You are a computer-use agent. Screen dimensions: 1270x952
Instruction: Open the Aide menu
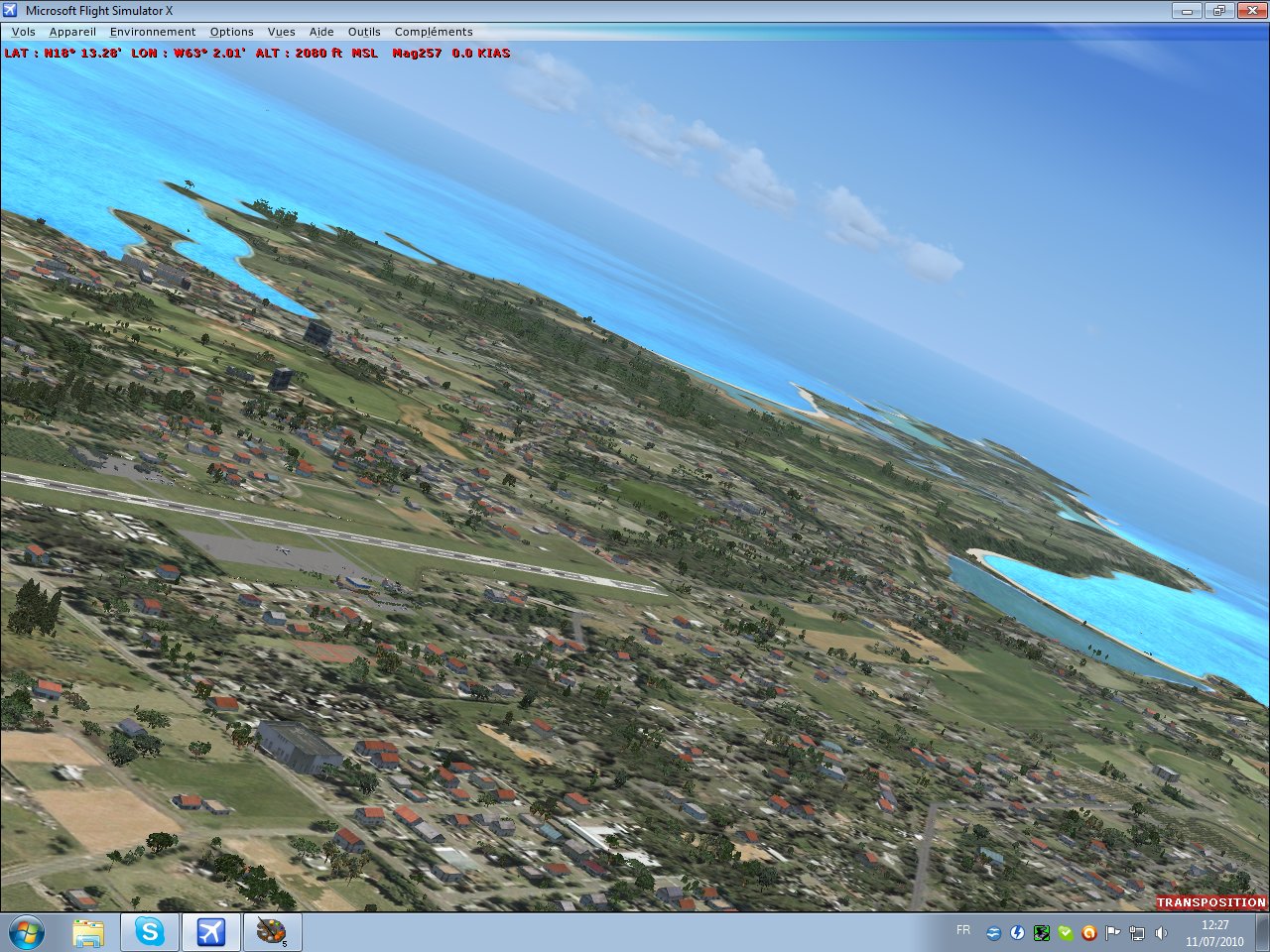click(x=321, y=32)
